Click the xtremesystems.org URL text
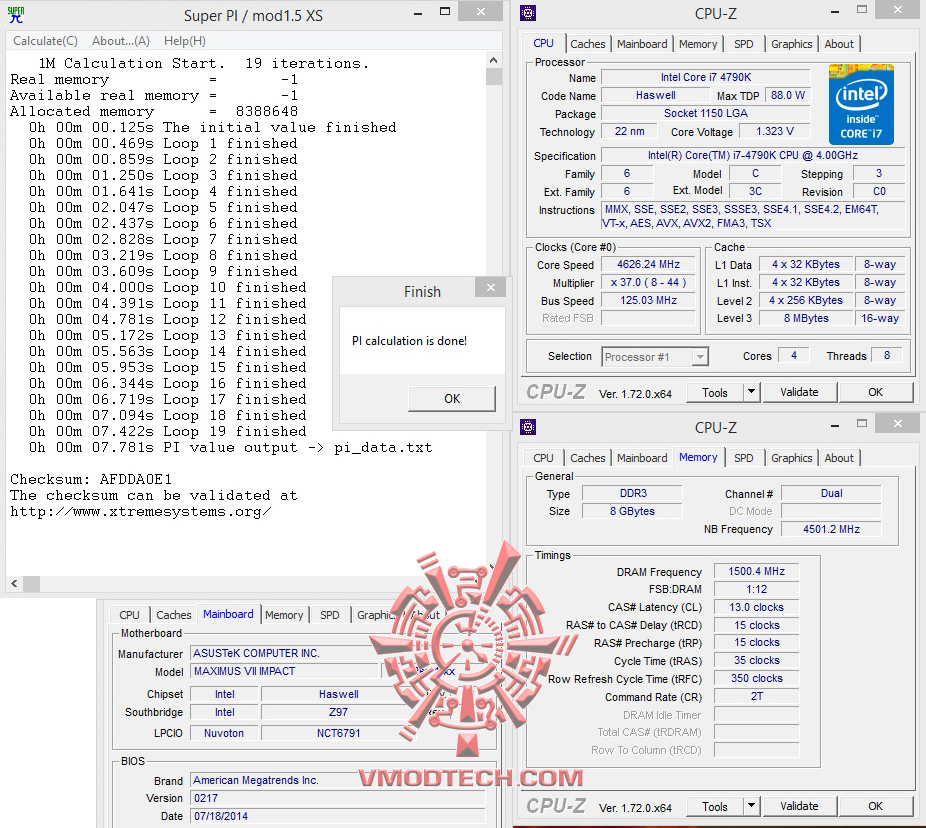Viewport: 926px width, 828px height. 141,512
